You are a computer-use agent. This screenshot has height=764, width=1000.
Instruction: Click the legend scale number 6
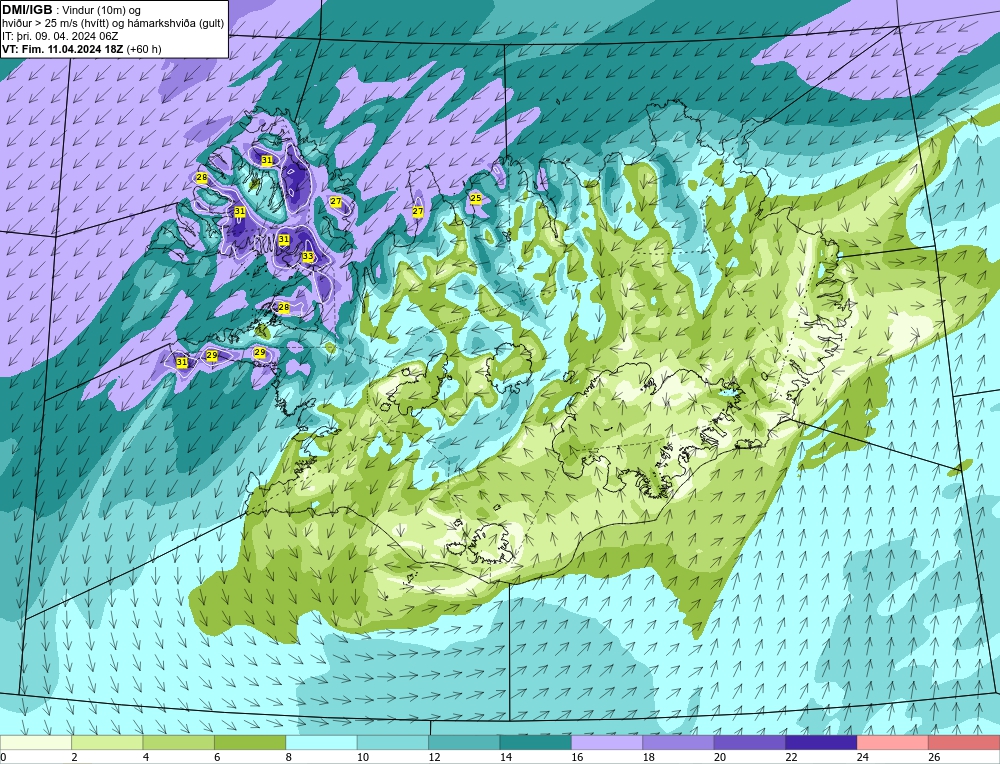click(x=217, y=758)
